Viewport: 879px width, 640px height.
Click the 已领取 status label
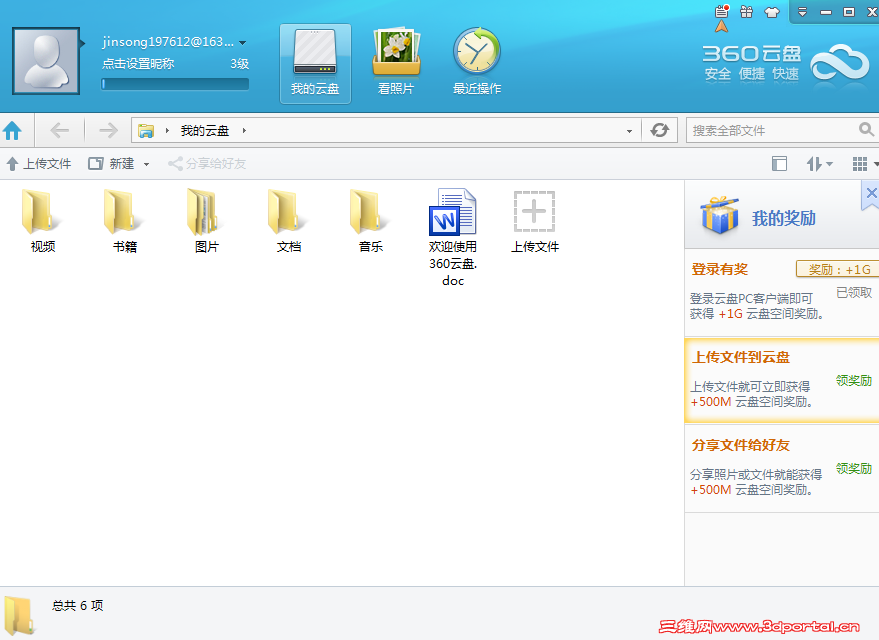point(854,293)
